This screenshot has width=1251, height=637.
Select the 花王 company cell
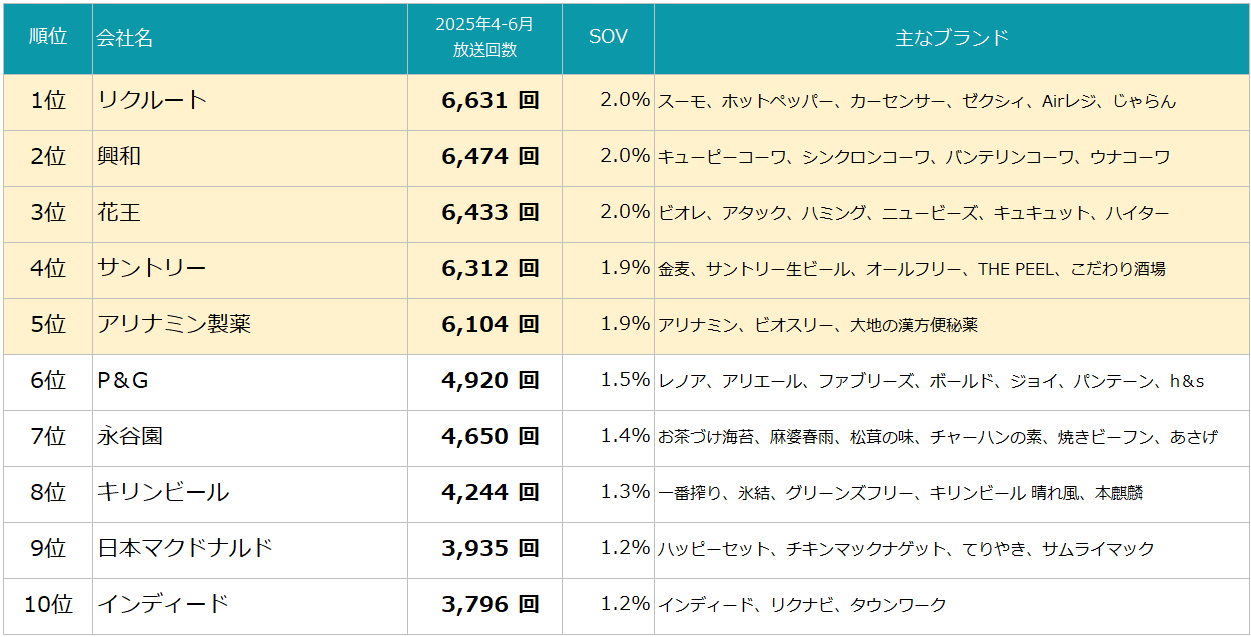(x=250, y=213)
